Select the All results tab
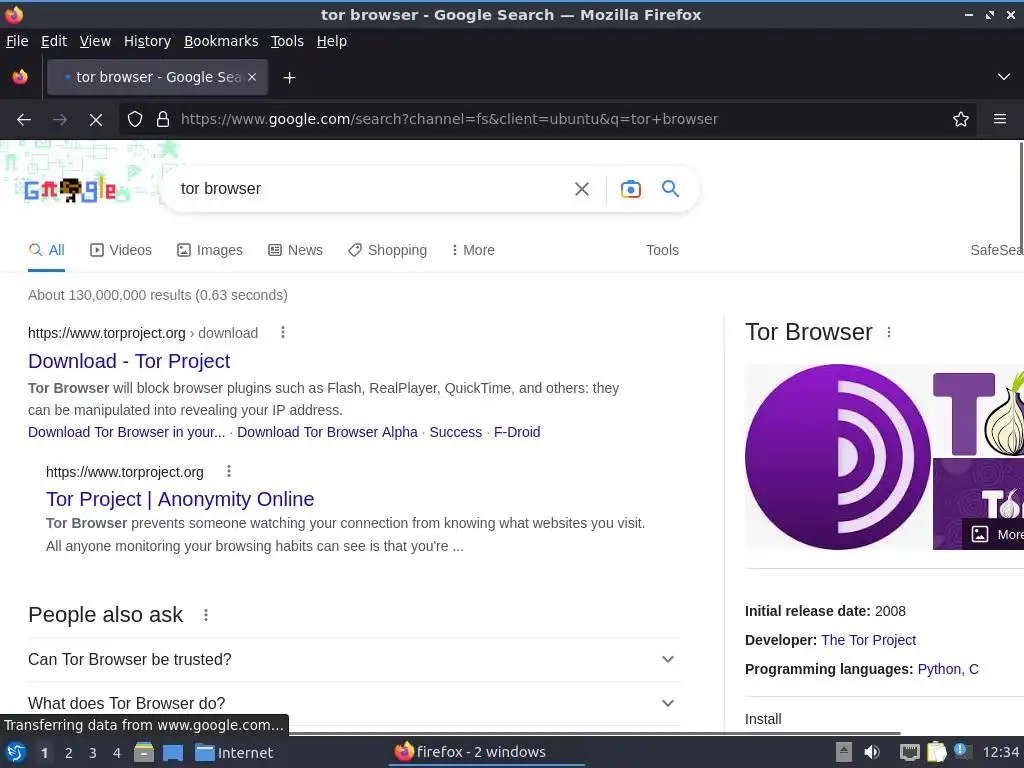The width and height of the screenshot is (1024, 768). coord(46,250)
